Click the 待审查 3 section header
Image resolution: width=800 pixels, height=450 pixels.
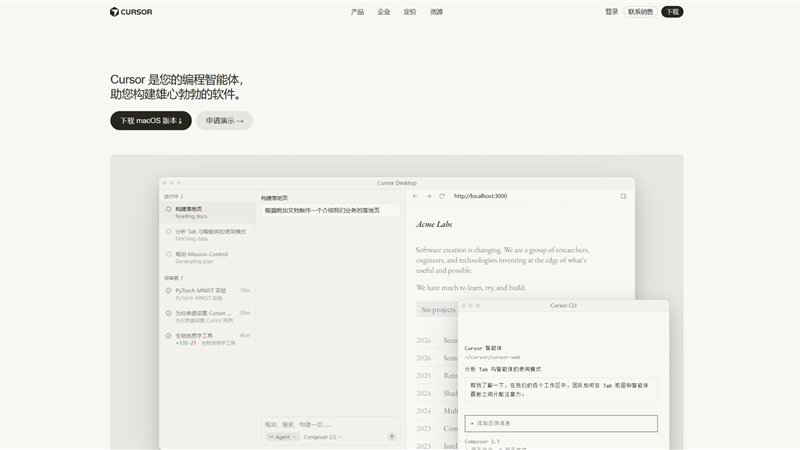[173, 278]
